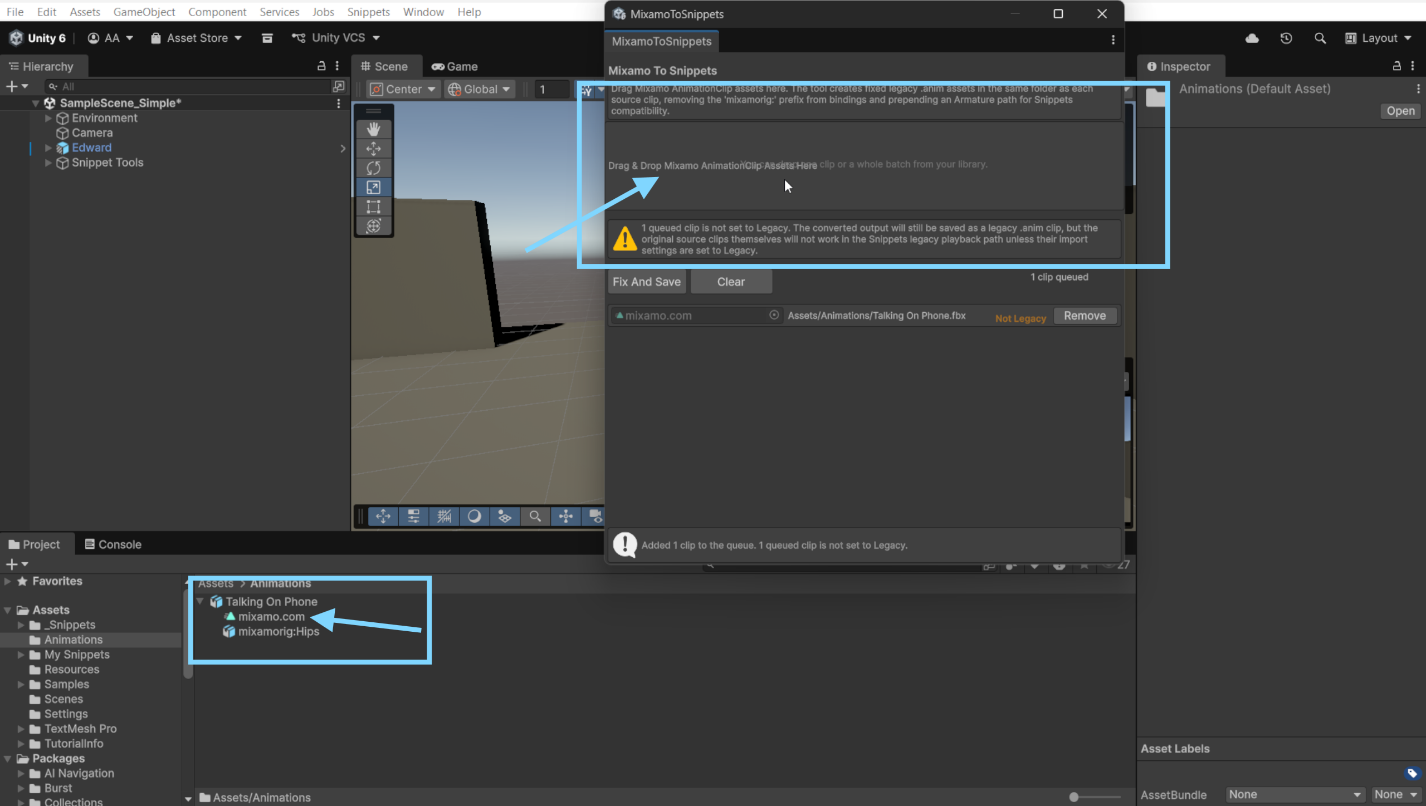The height and width of the screenshot is (806, 1426).
Task: Select mixamorig:Hips in Project panel
Action: click(x=271, y=632)
